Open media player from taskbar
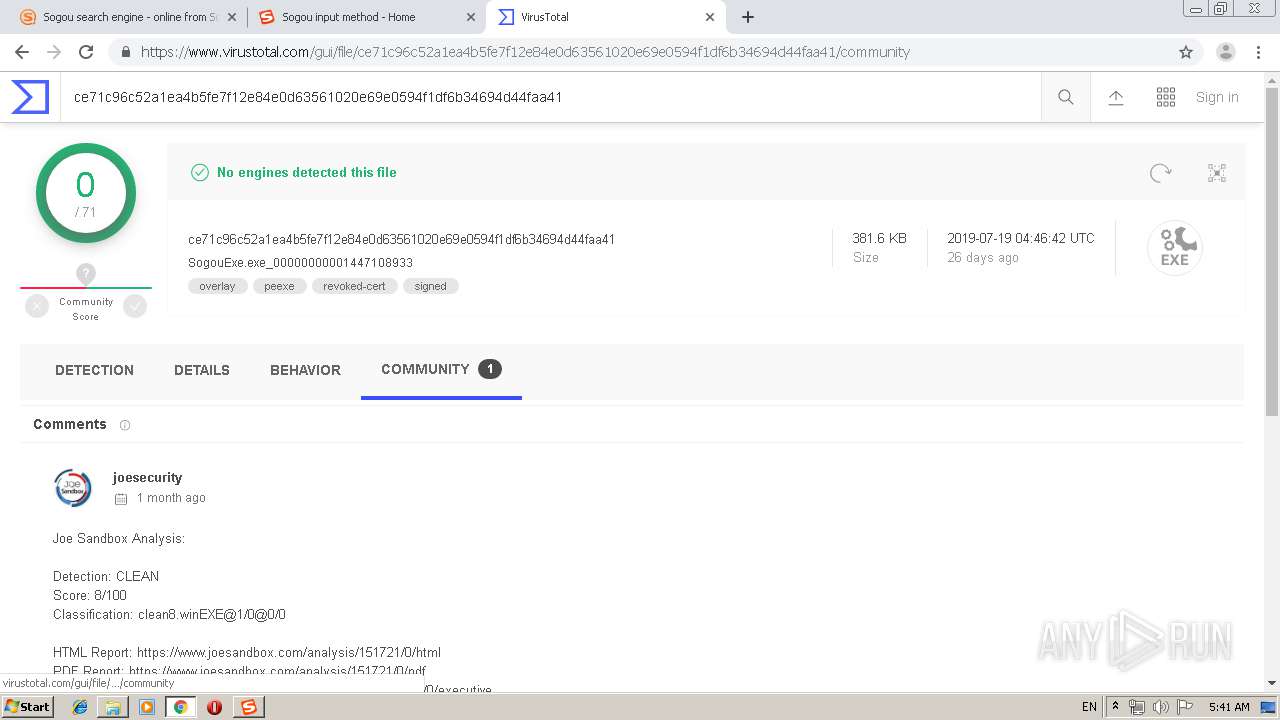 pos(147,707)
